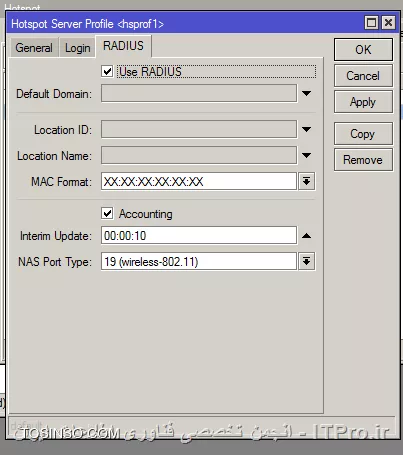Screen dimensions: 403x455
Task: Collapse the Interim Update field arrow
Action: 306,236
